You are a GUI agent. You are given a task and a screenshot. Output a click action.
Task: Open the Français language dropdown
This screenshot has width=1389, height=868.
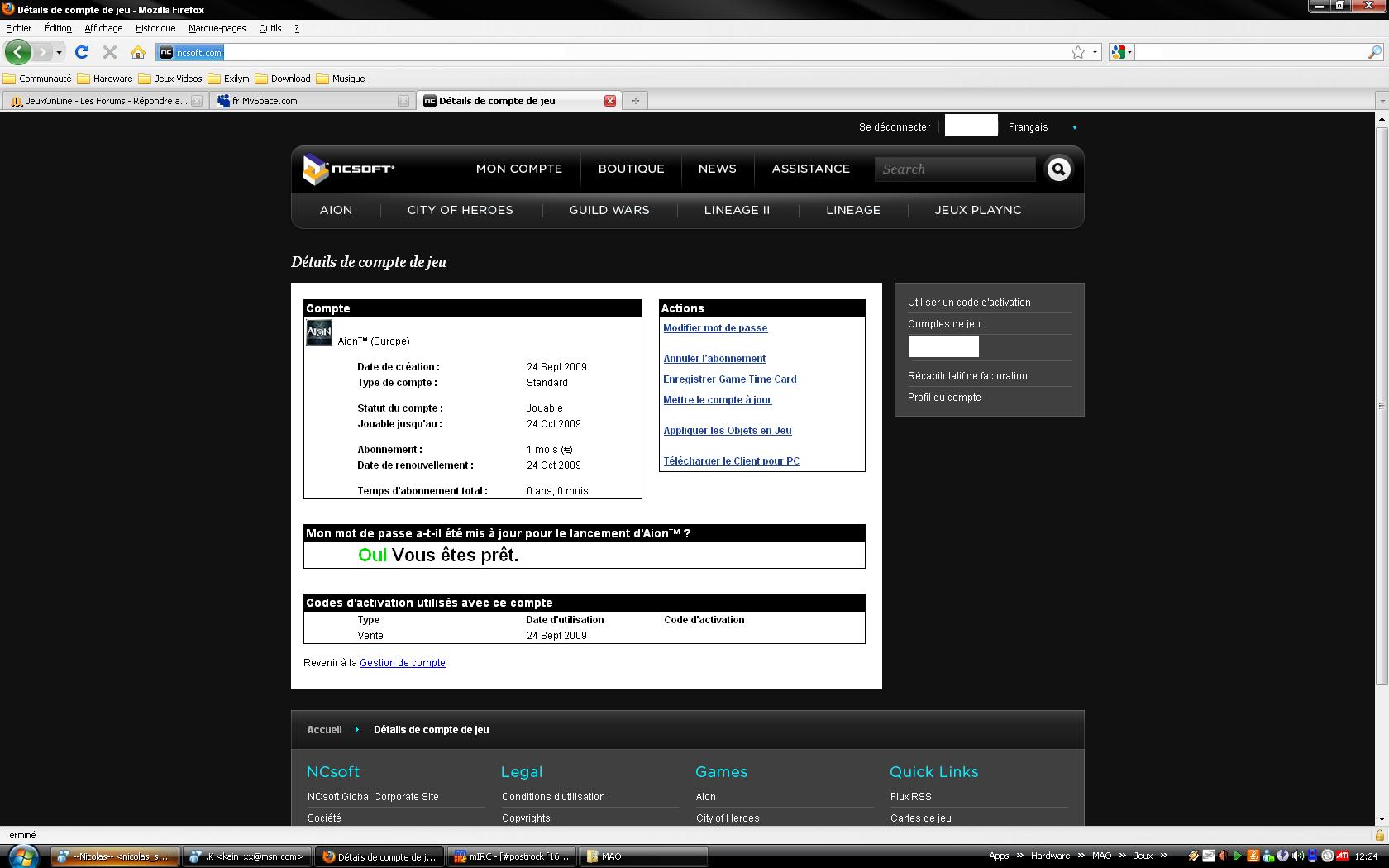[1074, 127]
